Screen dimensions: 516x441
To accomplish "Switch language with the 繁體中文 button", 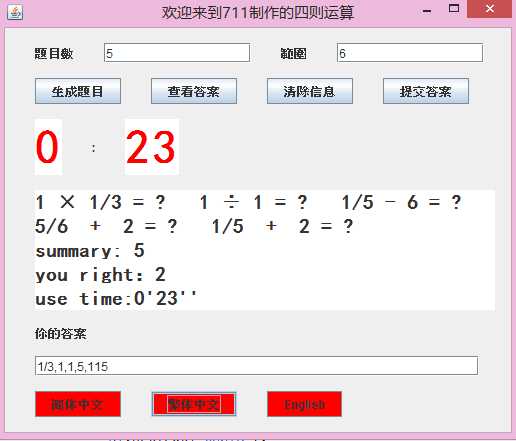I will point(194,404).
